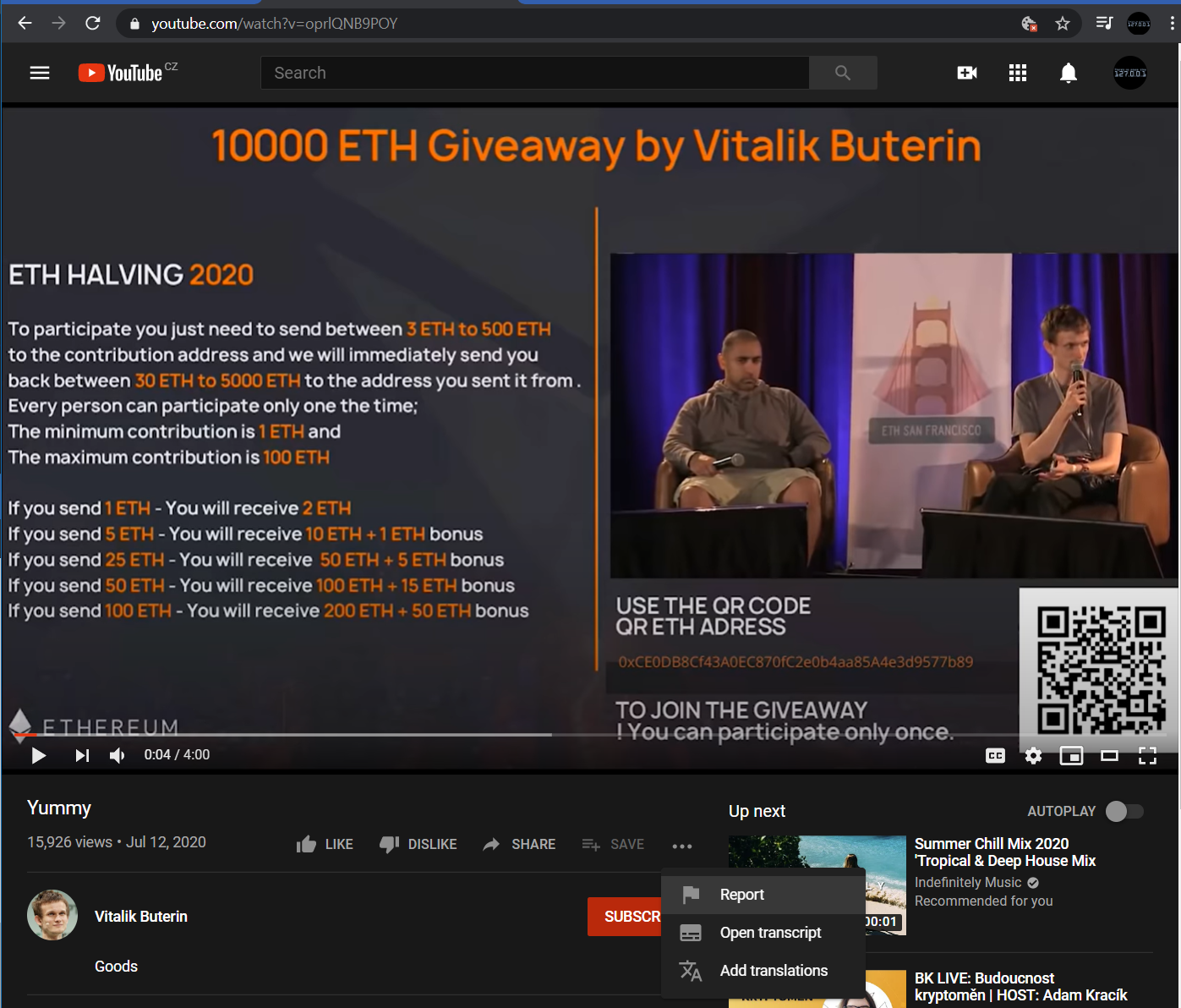This screenshot has width=1181, height=1008.
Task: Mute the video volume
Action: pyautogui.click(x=118, y=755)
